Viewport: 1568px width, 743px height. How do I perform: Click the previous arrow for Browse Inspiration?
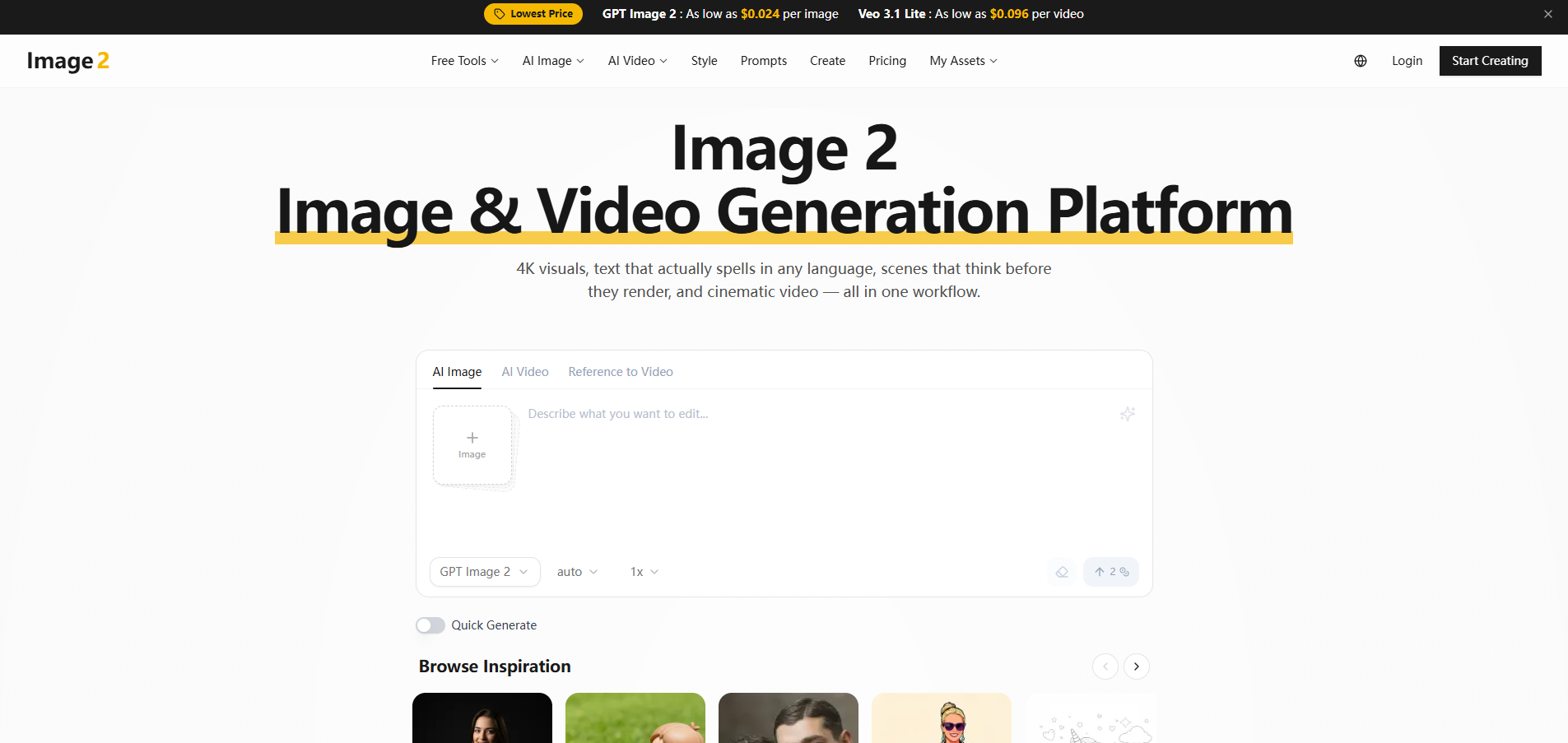[x=1105, y=666]
